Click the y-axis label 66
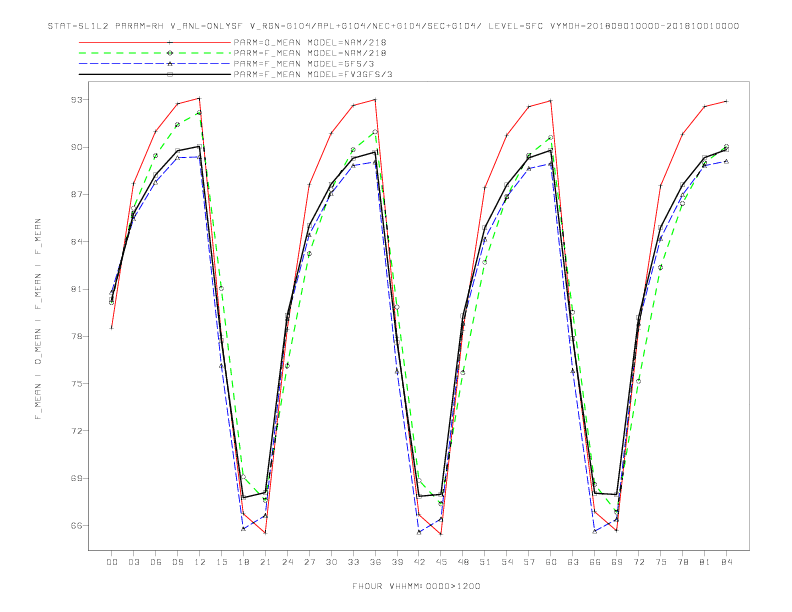 pyautogui.click(x=76, y=526)
